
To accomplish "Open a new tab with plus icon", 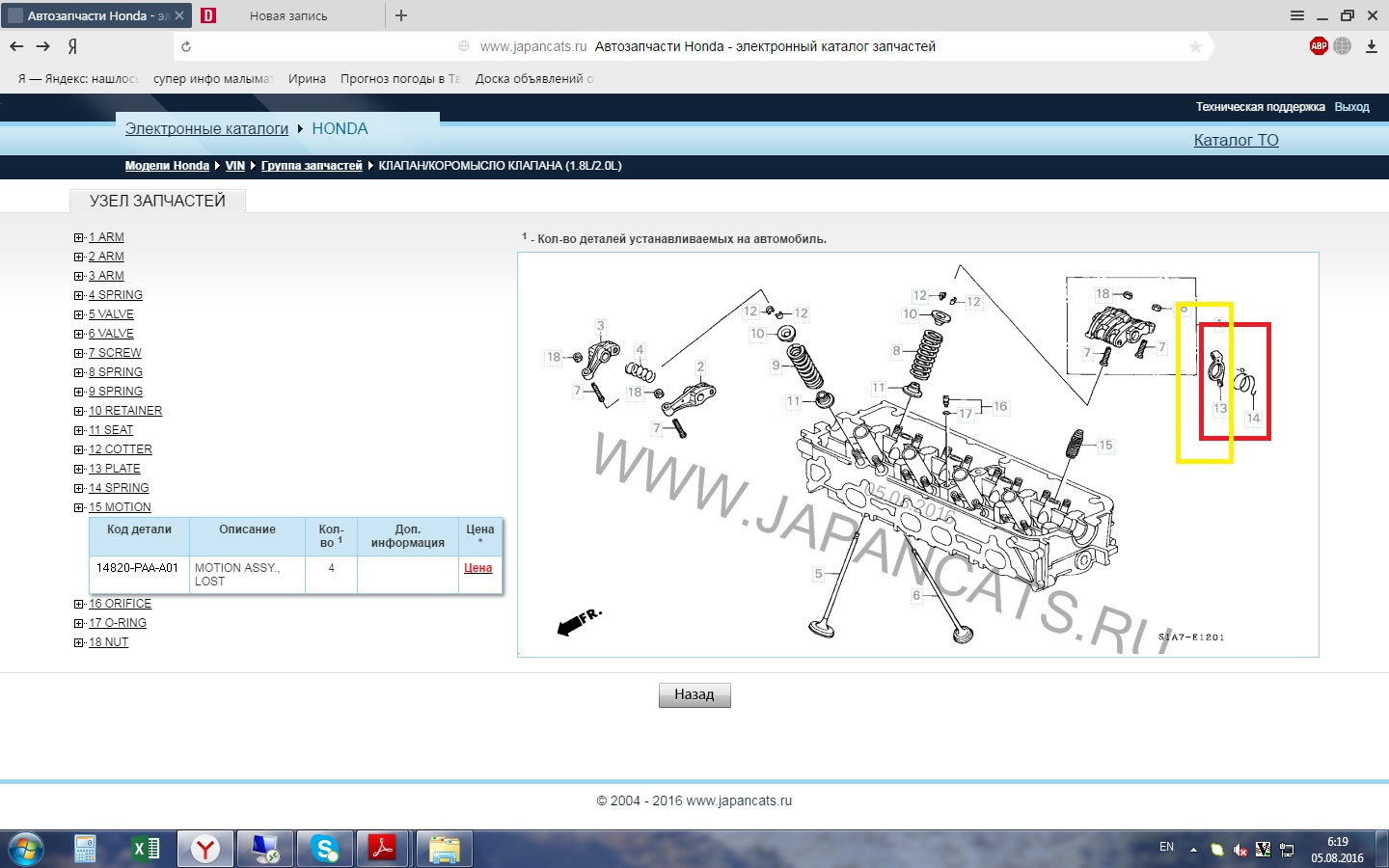I will (401, 15).
